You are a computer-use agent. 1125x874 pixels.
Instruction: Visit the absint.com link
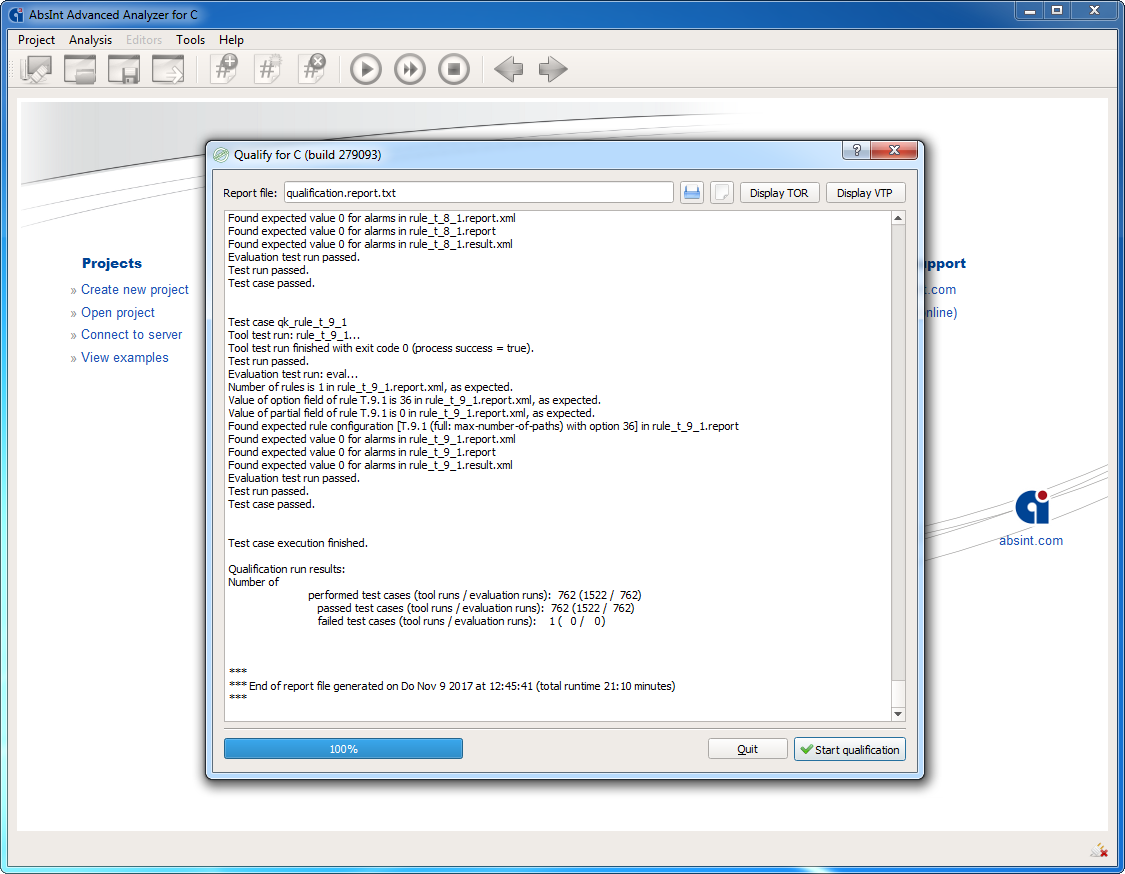[1031, 541]
